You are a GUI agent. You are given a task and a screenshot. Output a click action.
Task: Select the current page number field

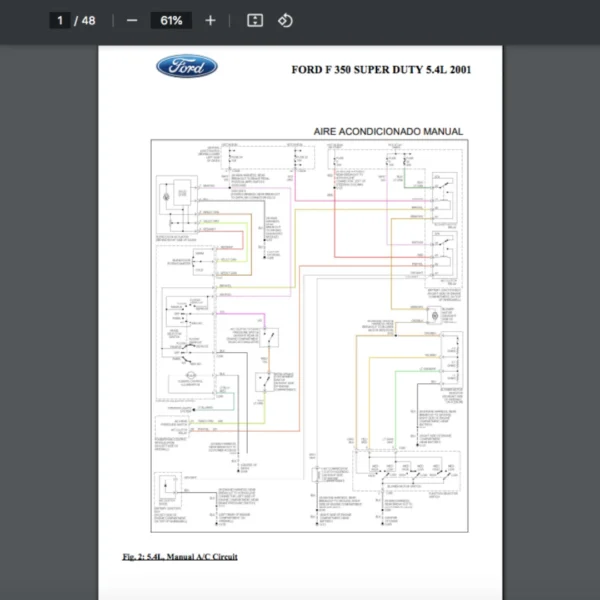tap(60, 20)
